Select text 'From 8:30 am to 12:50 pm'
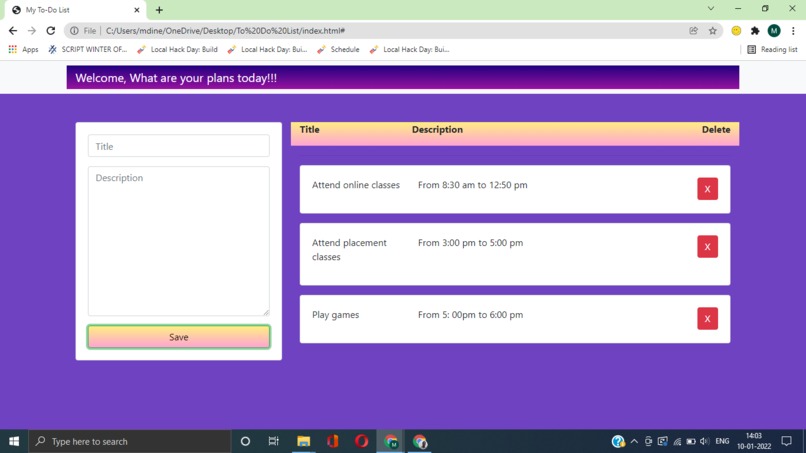806x453 pixels. point(472,185)
